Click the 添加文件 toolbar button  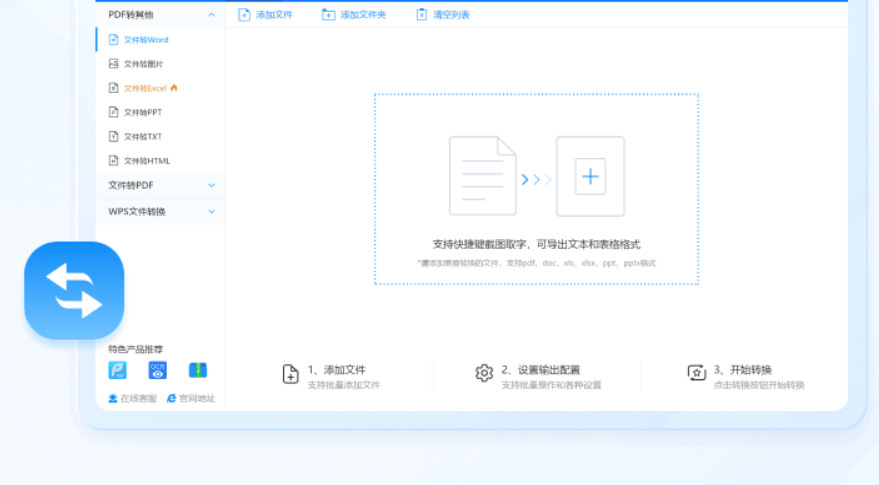(x=265, y=15)
